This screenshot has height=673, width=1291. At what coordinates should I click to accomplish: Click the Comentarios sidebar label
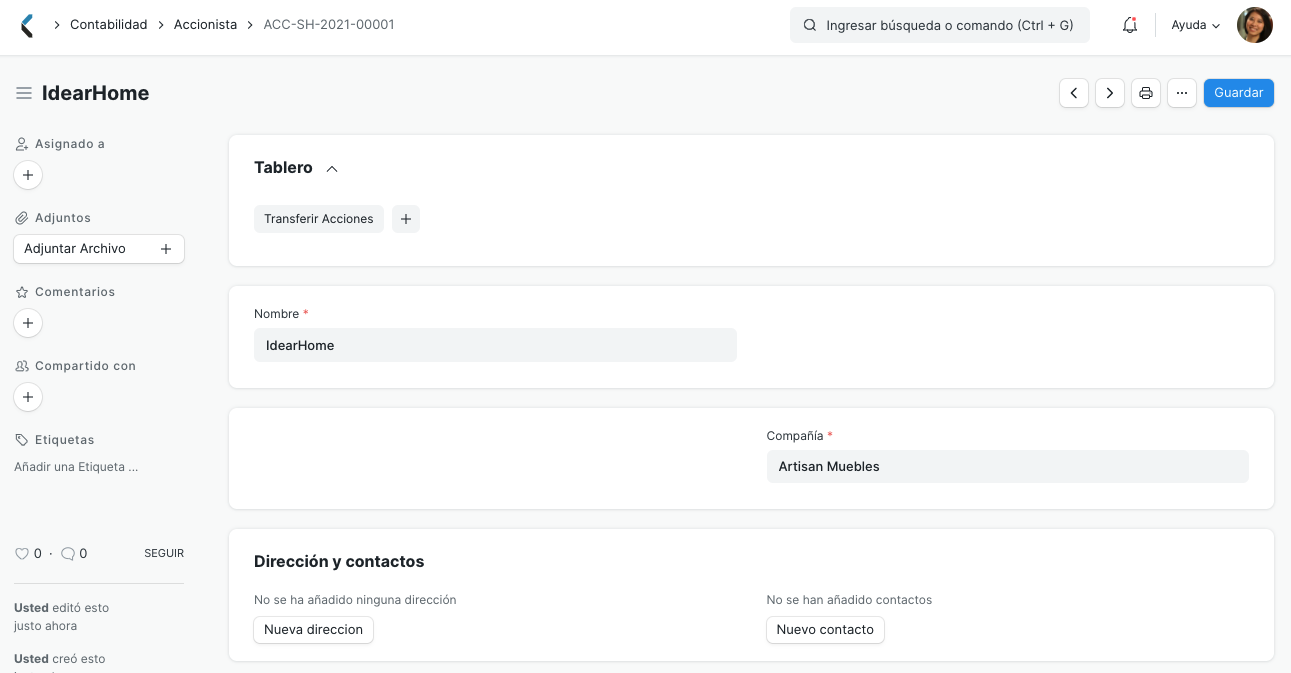pos(75,292)
